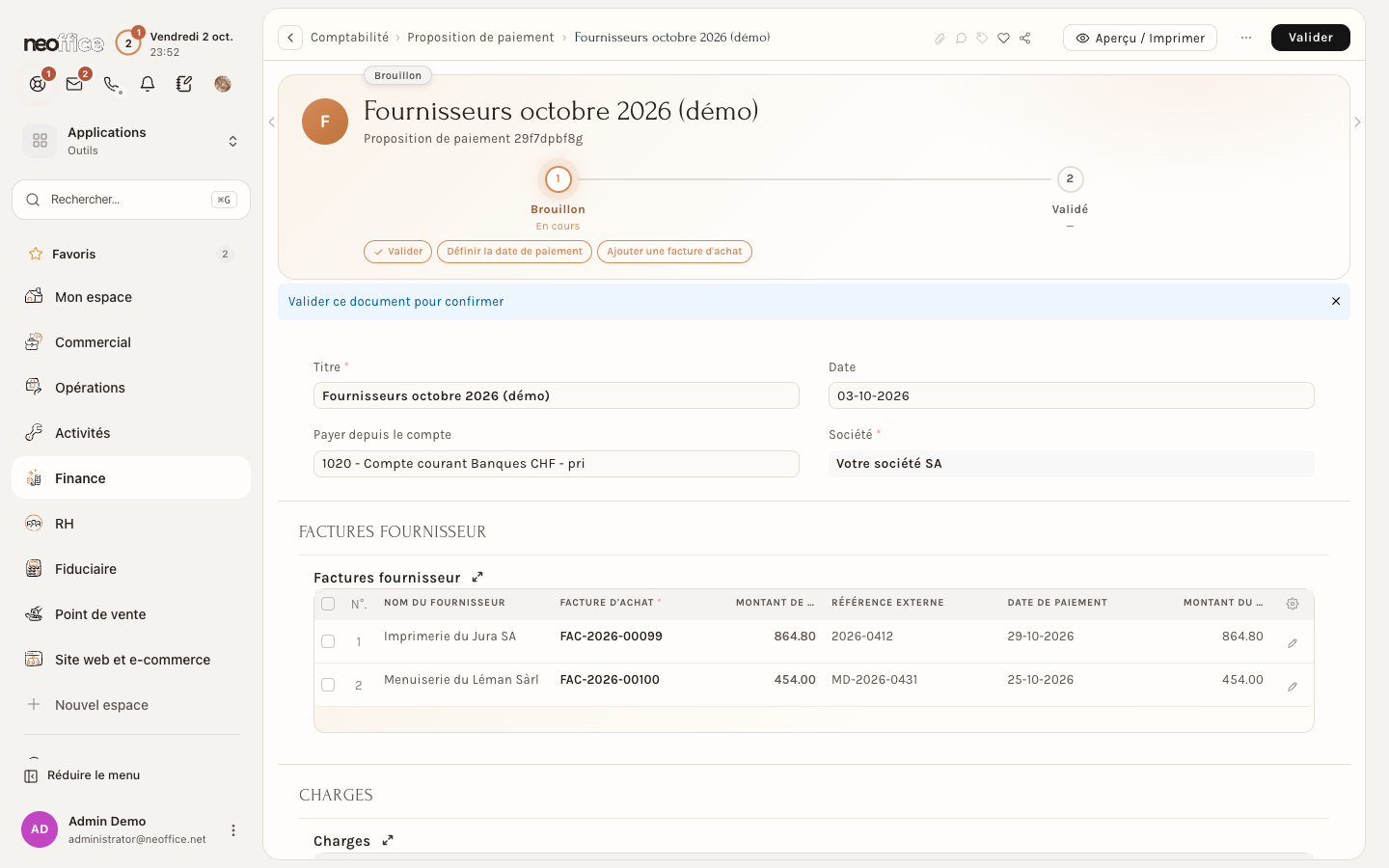Click the Brouillon step circle
This screenshot has height=868, width=1389.
click(x=558, y=179)
